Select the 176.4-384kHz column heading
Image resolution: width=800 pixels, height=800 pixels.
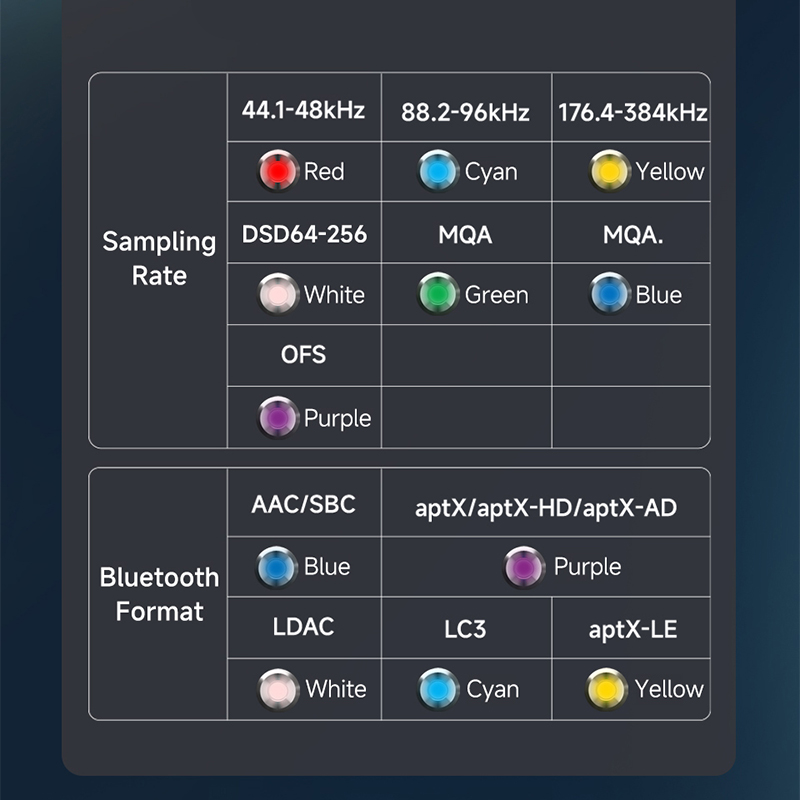point(632,111)
